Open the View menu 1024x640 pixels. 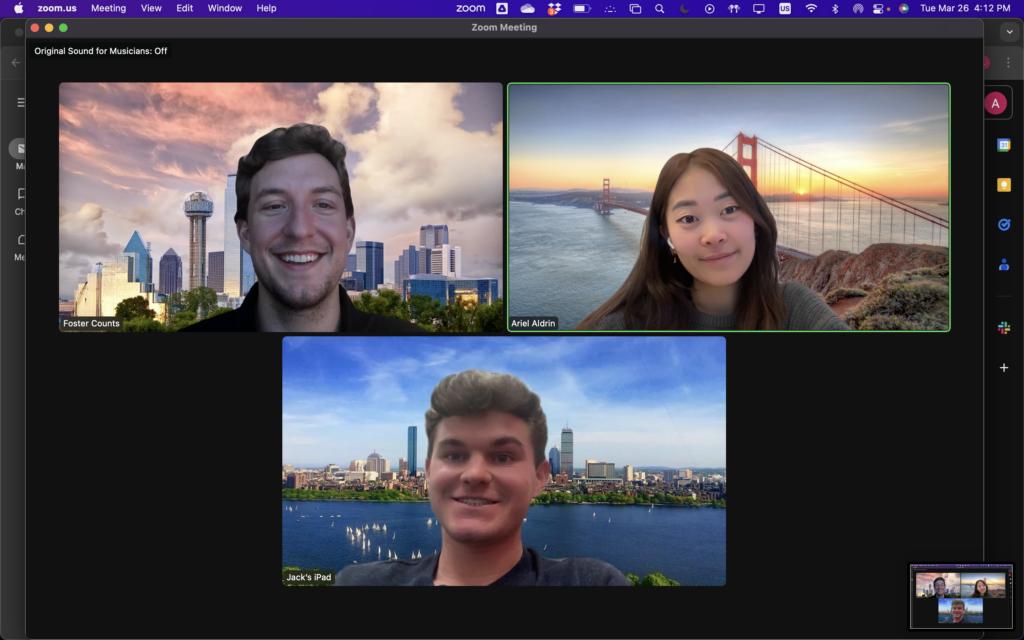pyautogui.click(x=151, y=8)
